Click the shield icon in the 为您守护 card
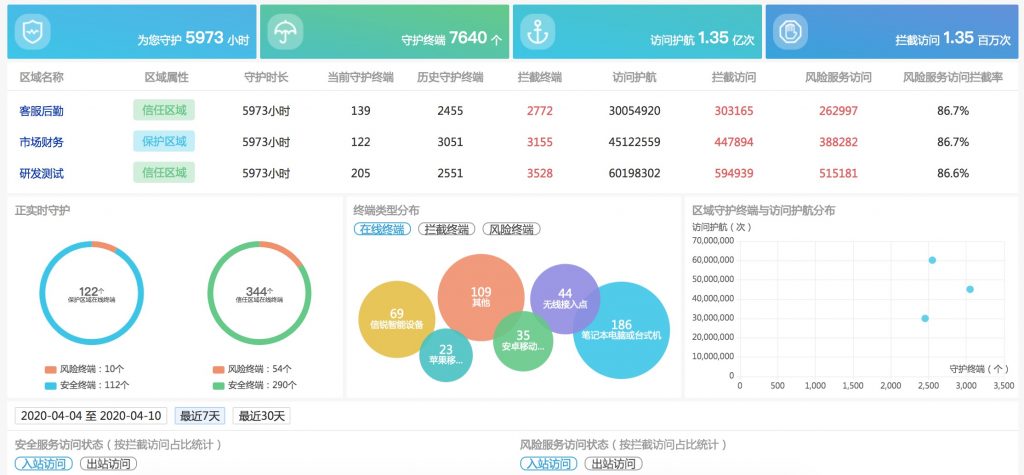The image size is (1024, 475). (33, 31)
